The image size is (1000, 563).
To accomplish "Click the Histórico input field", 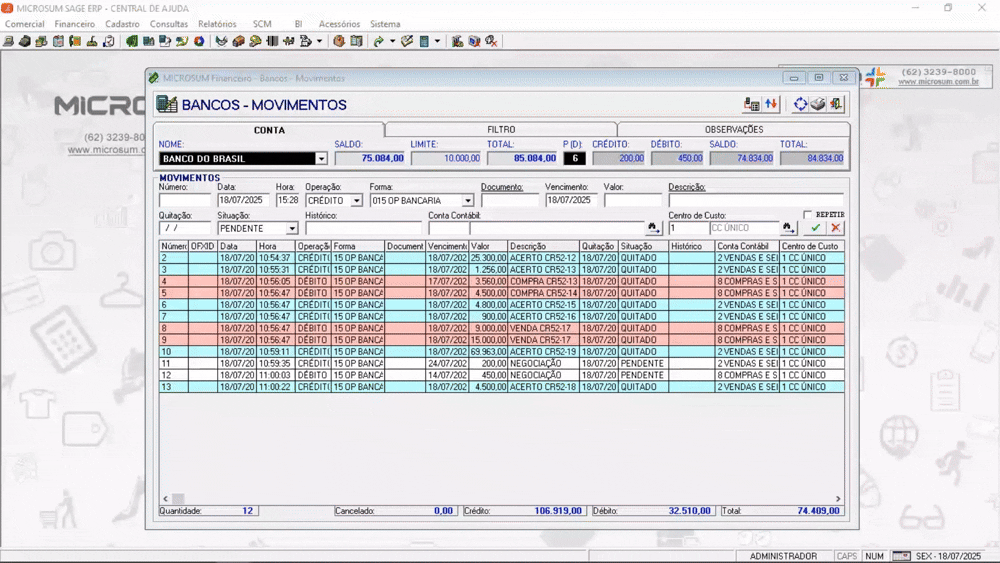I will [x=364, y=228].
